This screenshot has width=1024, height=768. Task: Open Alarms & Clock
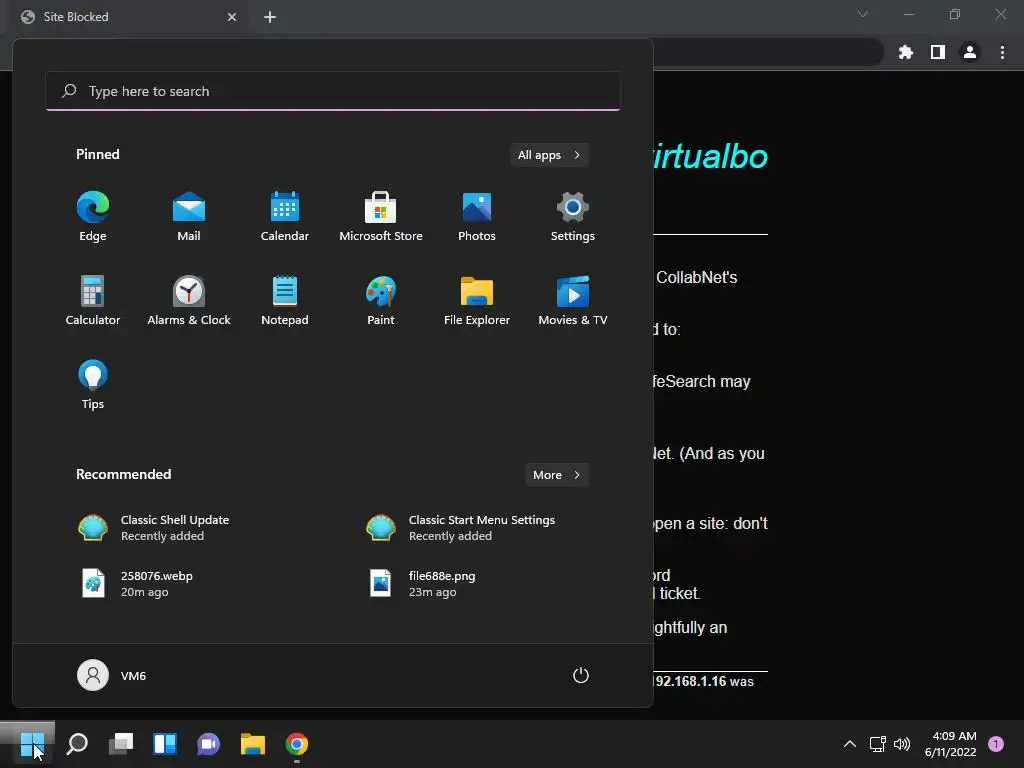click(189, 300)
